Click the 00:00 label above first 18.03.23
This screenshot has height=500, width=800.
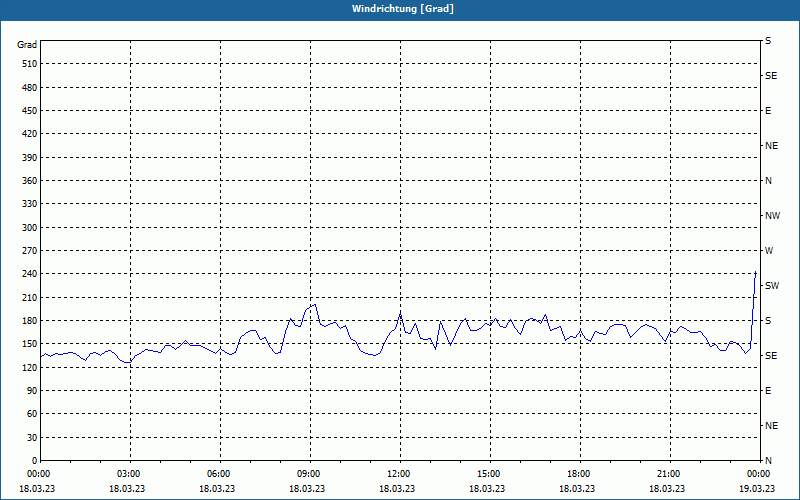38,474
